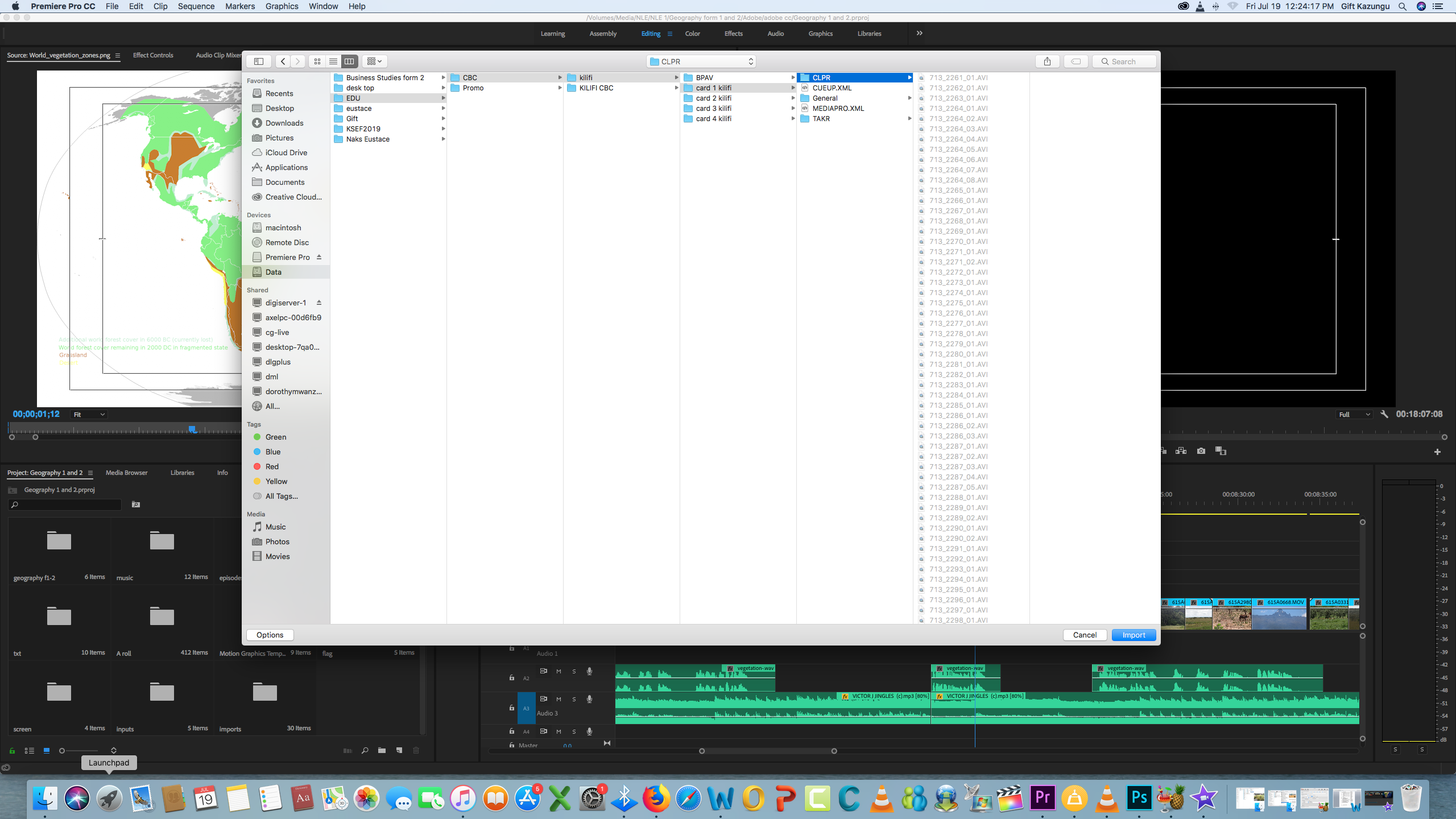Open the source monitor Fit zoom dropdown
Screen dimensions: 1456x819
pyautogui.click(x=89, y=415)
